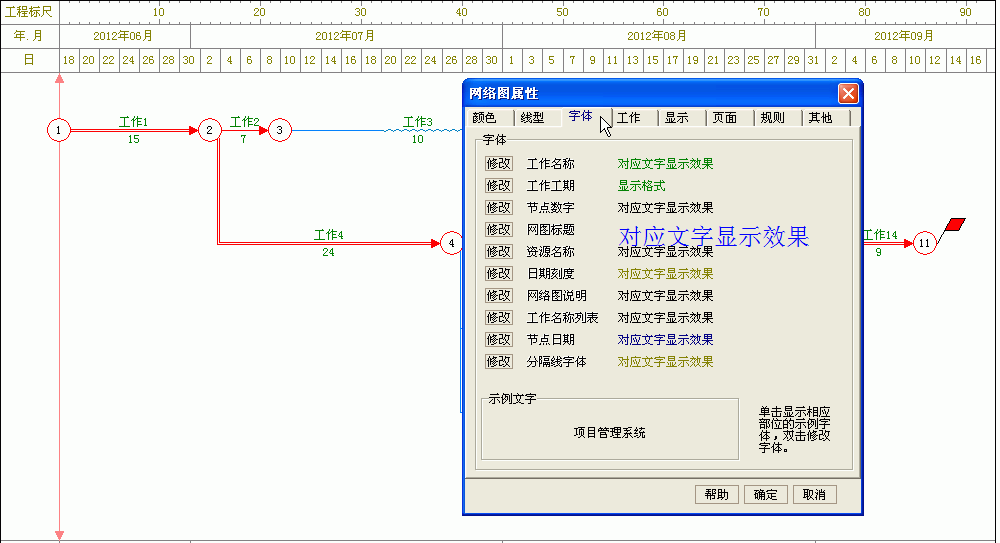Click 修改 button for 网络图说明
Screen dimensions: 1000x543
[498, 296]
